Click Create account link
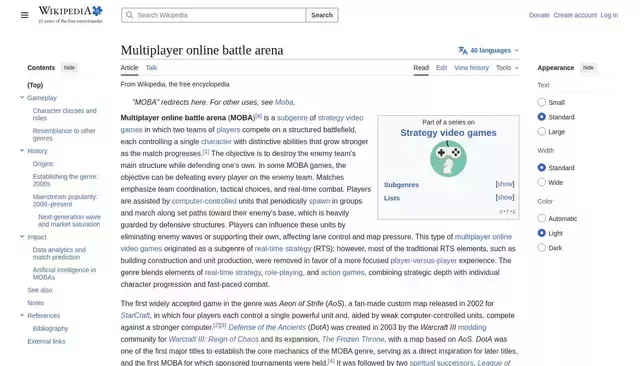 [x=575, y=15]
